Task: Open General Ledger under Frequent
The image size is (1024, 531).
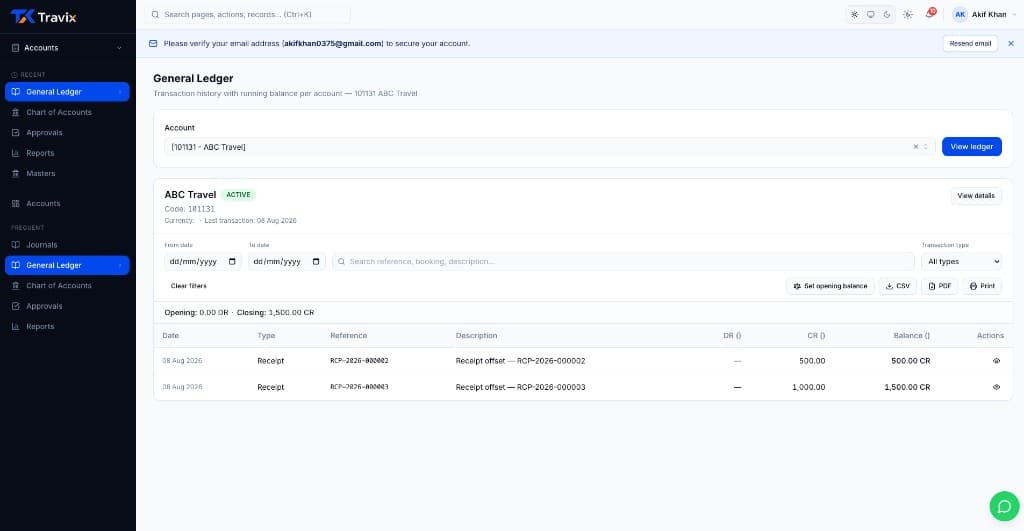Action: 67,265
